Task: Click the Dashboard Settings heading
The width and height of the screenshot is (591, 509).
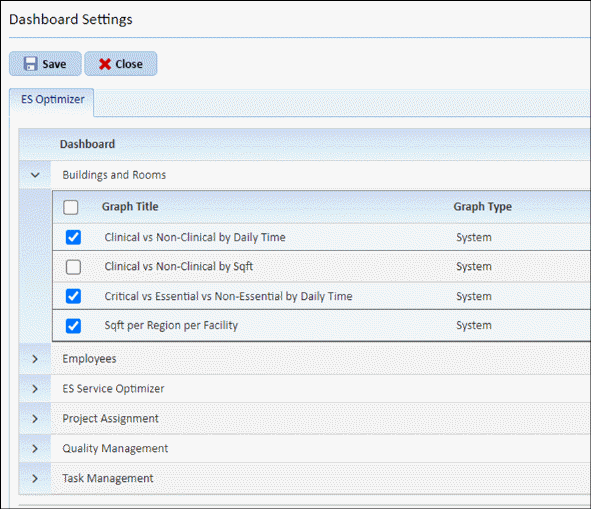Action: pyautogui.click(x=71, y=19)
